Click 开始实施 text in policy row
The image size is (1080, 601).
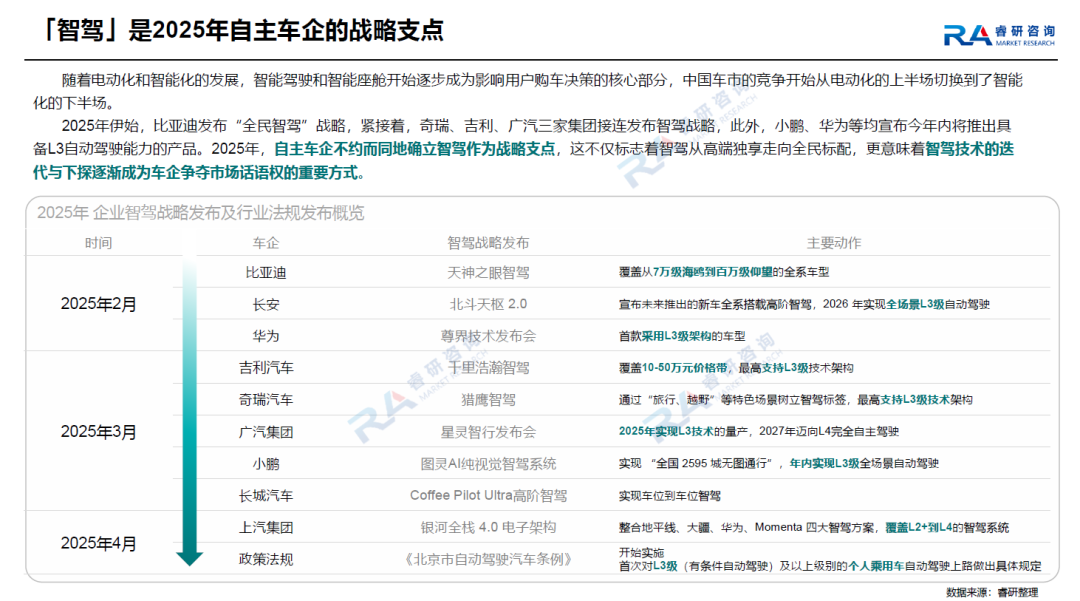(x=641, y=552)
